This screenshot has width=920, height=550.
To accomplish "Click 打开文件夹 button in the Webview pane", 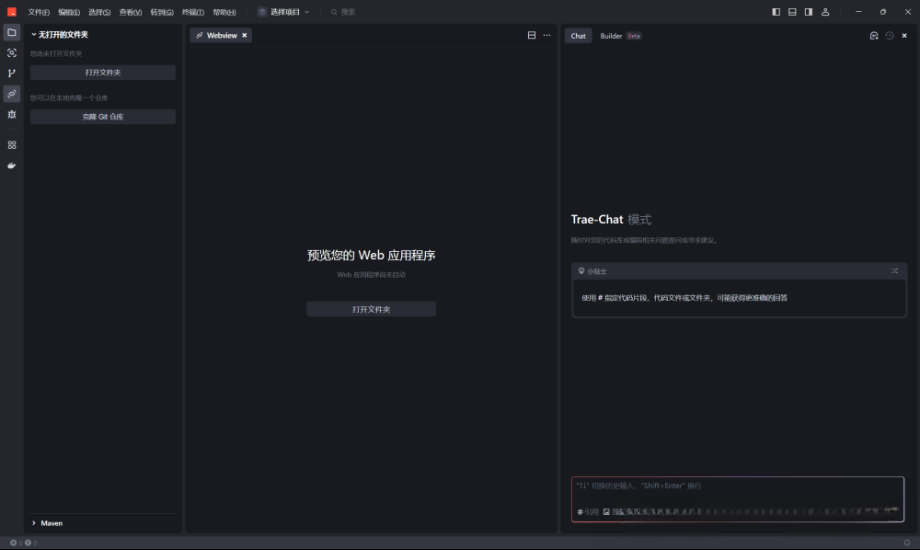I will 371,310.
